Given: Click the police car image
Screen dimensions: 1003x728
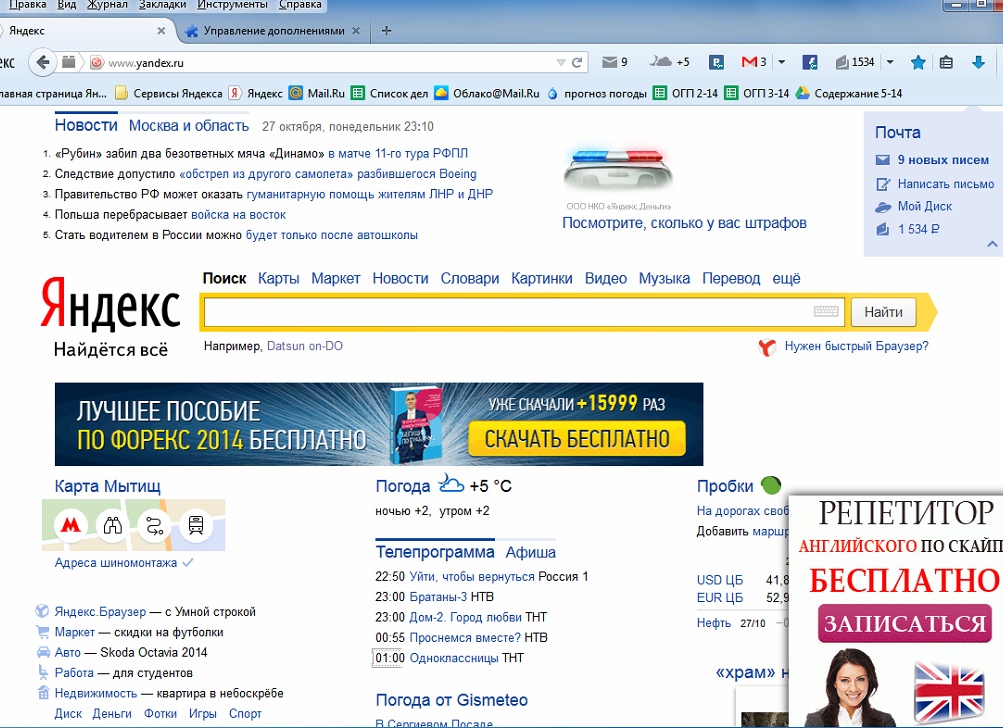Looking at the screenshot, I should pos(618,171).
